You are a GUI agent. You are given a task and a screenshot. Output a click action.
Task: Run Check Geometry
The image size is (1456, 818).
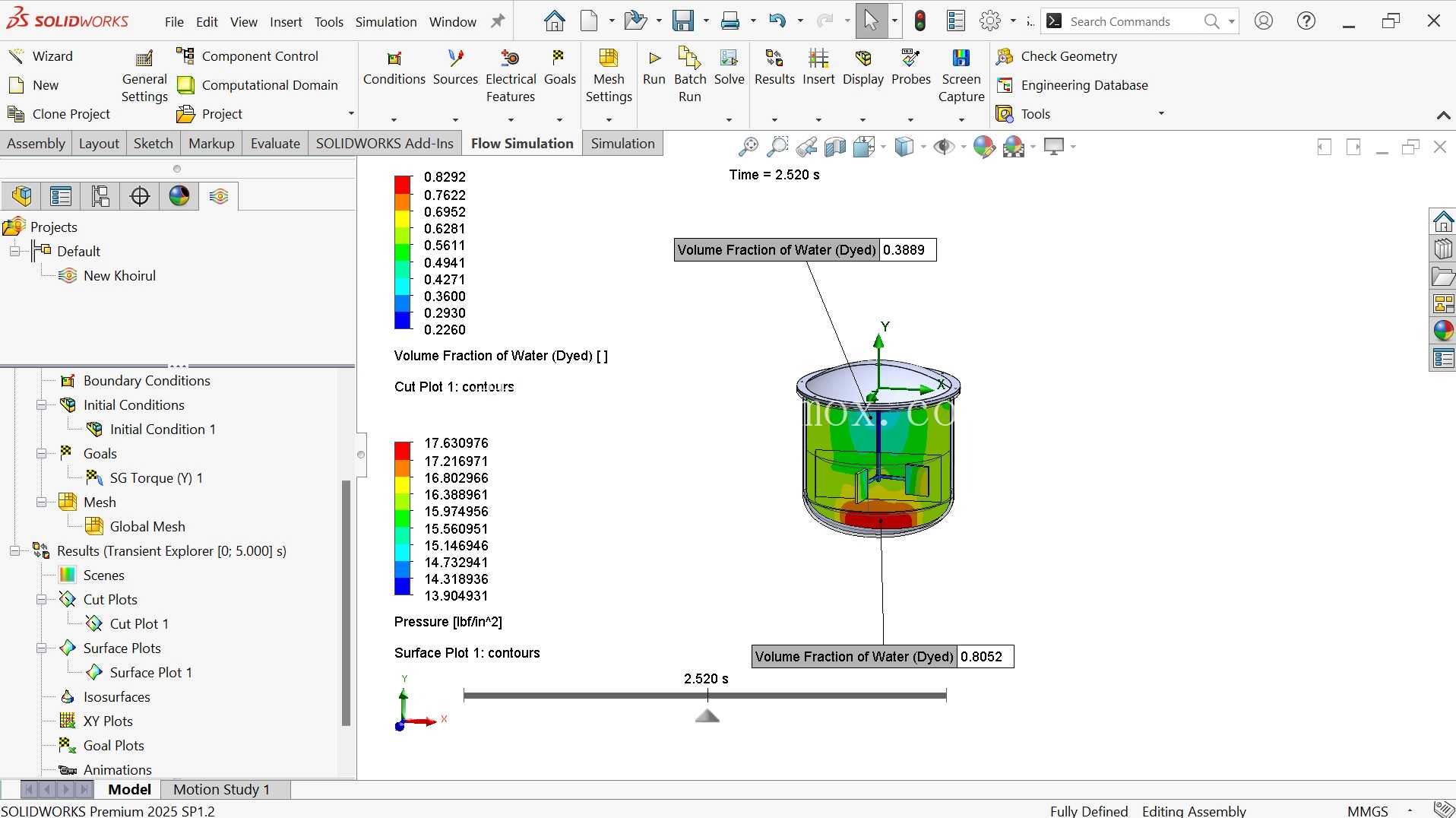click(1057, 56)
